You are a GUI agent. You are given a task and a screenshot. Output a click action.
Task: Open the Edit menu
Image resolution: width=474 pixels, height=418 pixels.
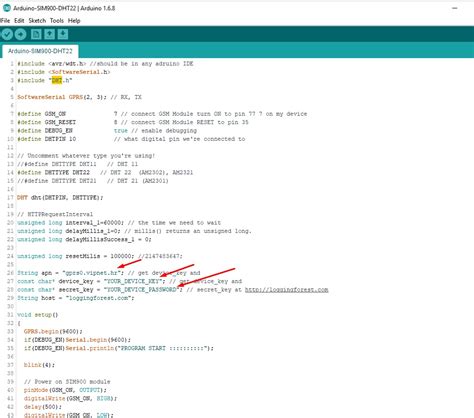coord(19,21)
